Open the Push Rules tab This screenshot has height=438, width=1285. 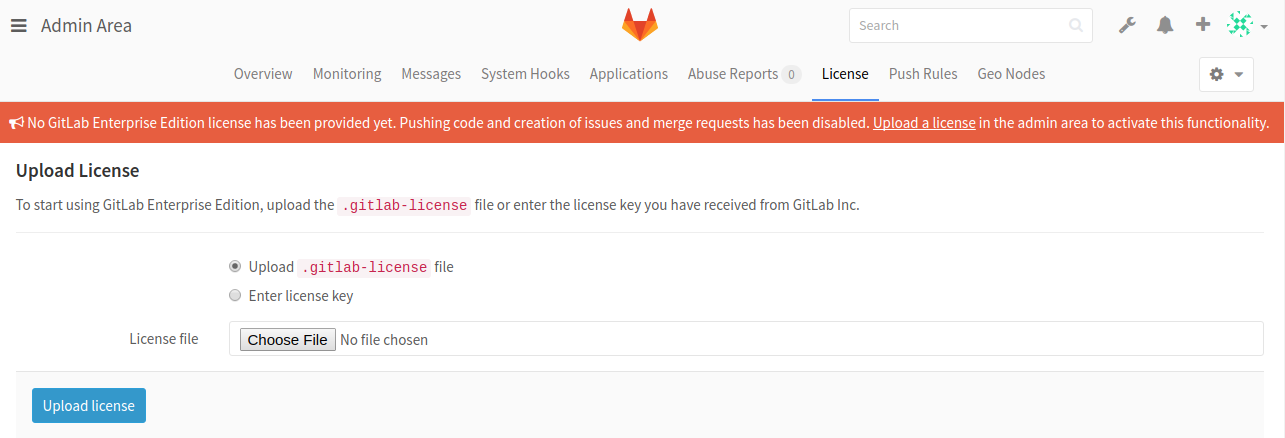[923, 74]
